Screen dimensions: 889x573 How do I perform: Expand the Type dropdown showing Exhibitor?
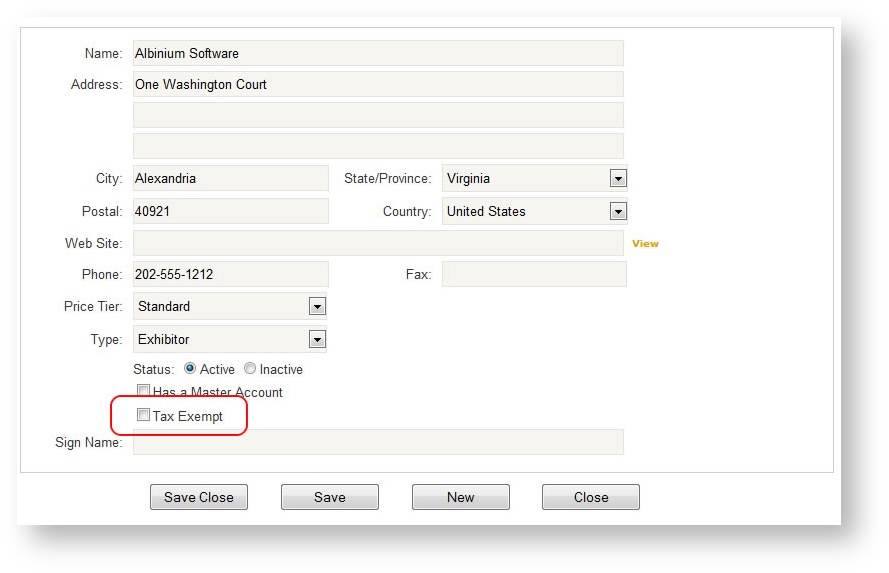click(x=317, y=340)
